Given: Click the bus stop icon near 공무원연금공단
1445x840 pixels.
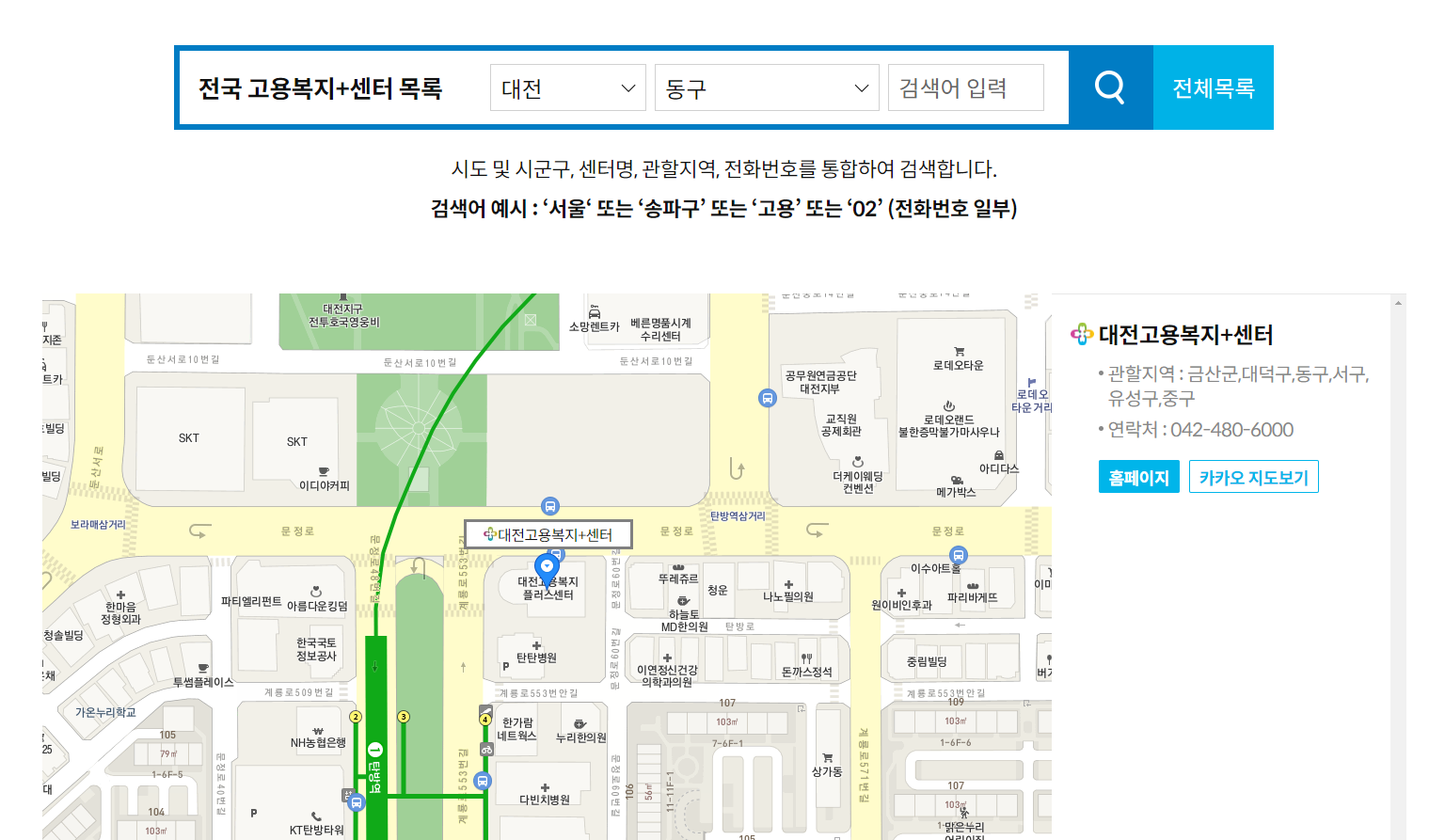Looking at the screenshot, I should (767, 397).
